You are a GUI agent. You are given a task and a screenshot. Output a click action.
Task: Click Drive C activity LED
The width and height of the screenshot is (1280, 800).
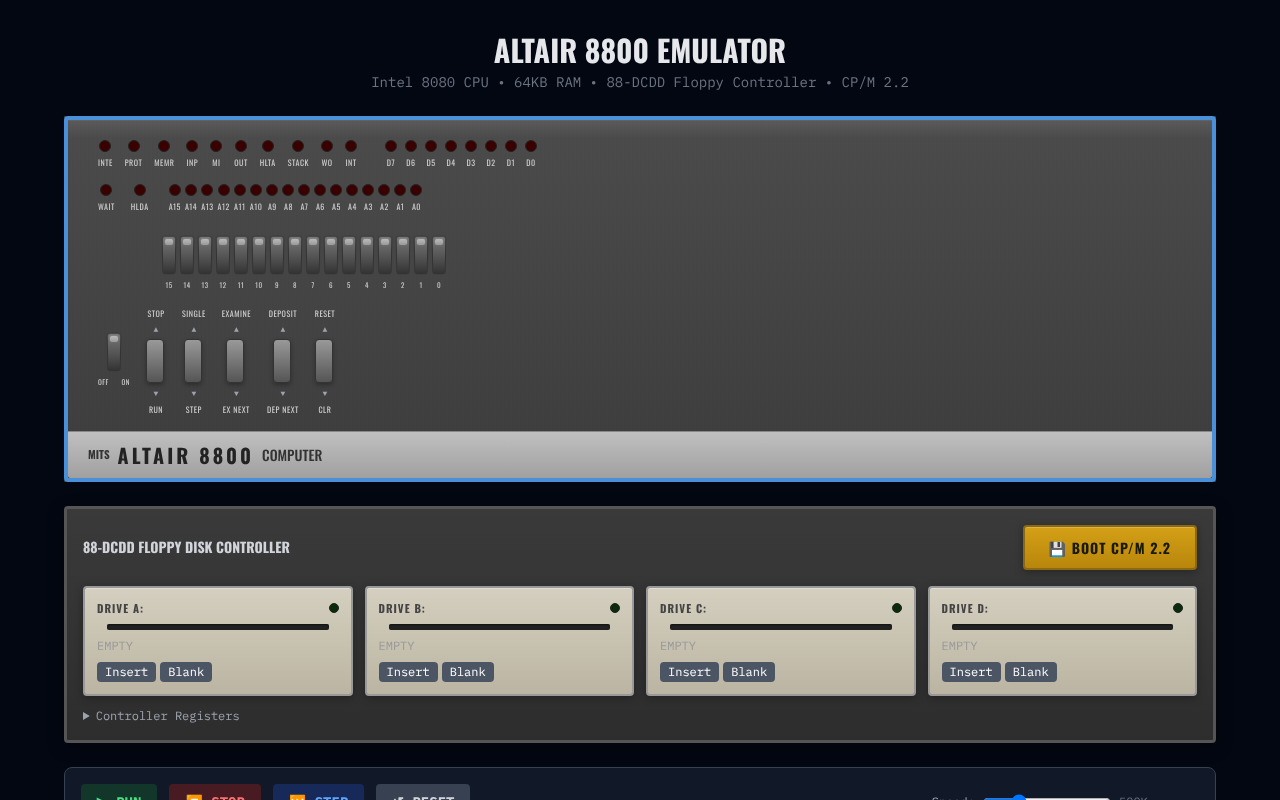(897, 608)
